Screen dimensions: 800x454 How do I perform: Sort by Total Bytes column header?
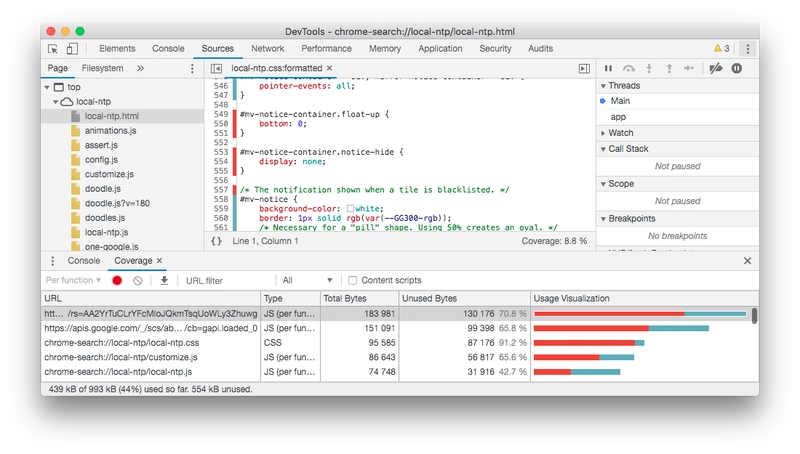pyautogui.click(x=360, y=298)
